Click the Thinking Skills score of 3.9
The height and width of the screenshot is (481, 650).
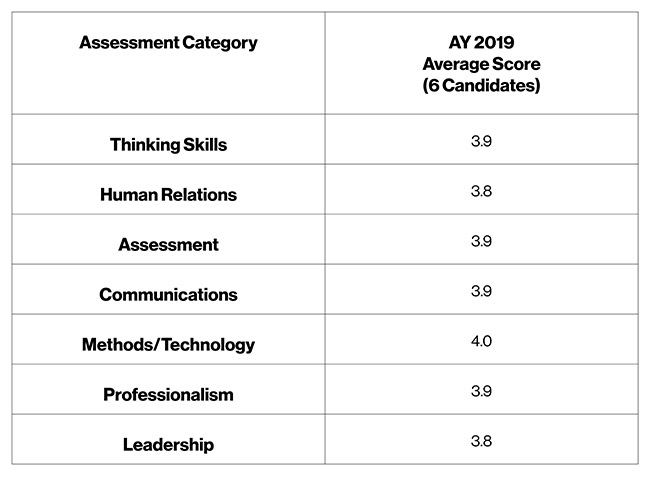[x=481, y=141]
